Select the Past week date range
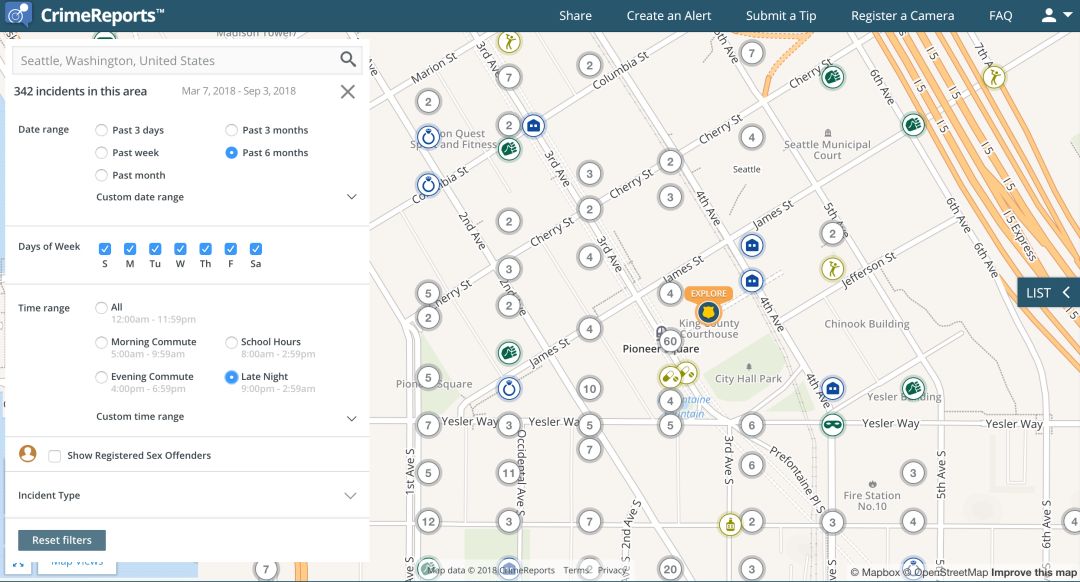This screenshot has width=1080, height=582. click(101, 153)
